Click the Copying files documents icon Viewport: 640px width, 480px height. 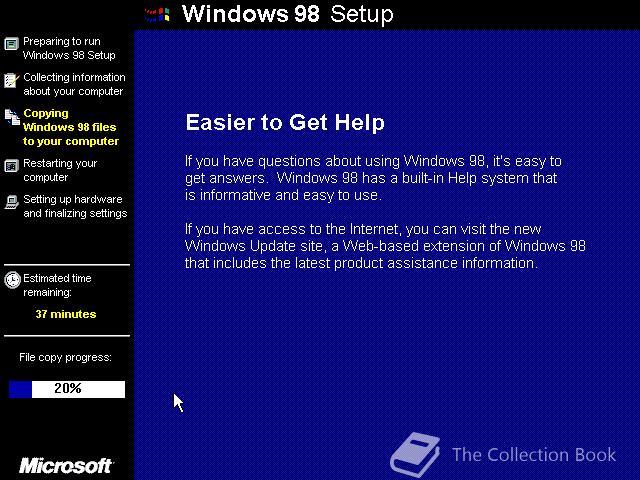[x=12, y=117]
